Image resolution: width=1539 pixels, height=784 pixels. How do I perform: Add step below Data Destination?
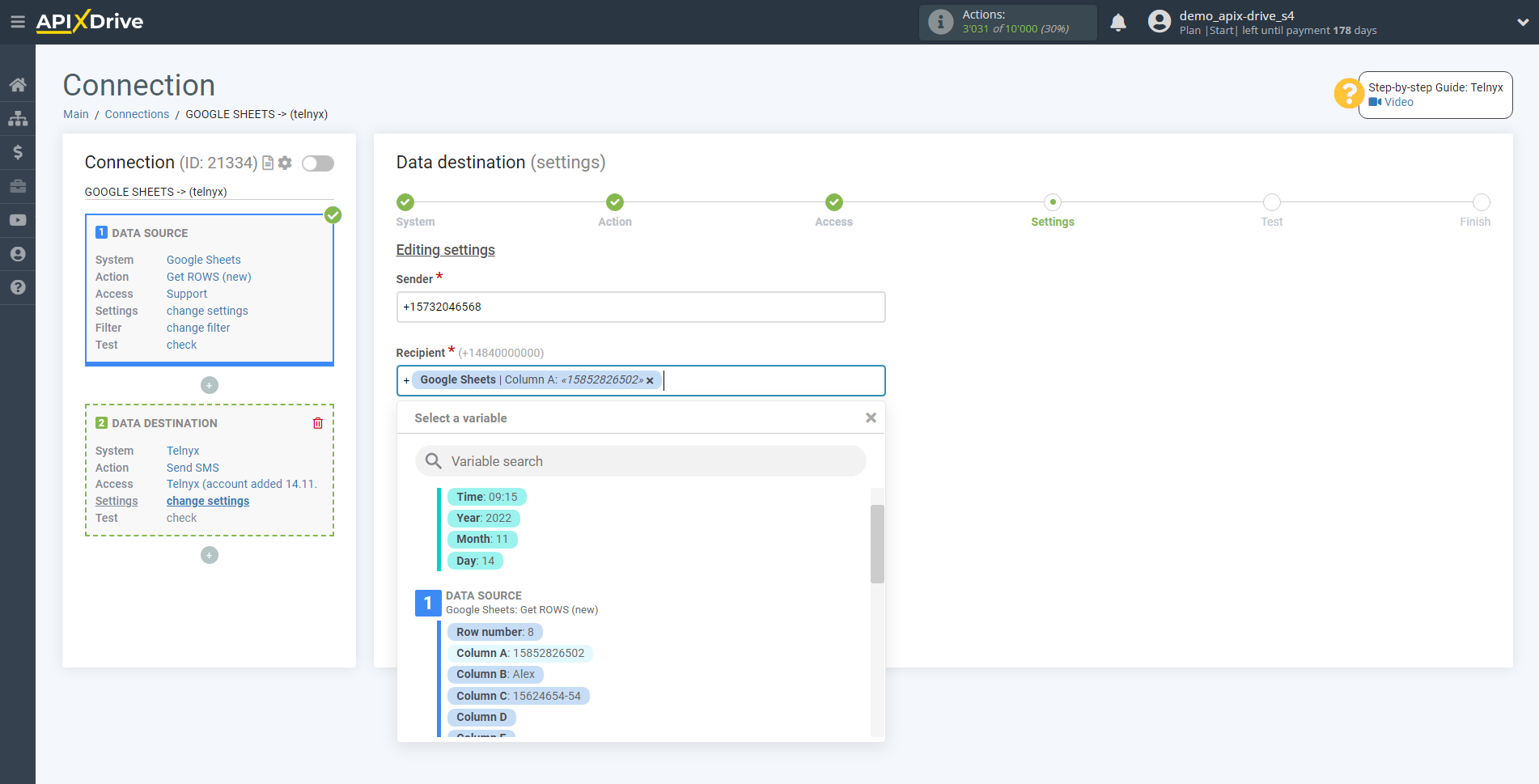[210, 555]
